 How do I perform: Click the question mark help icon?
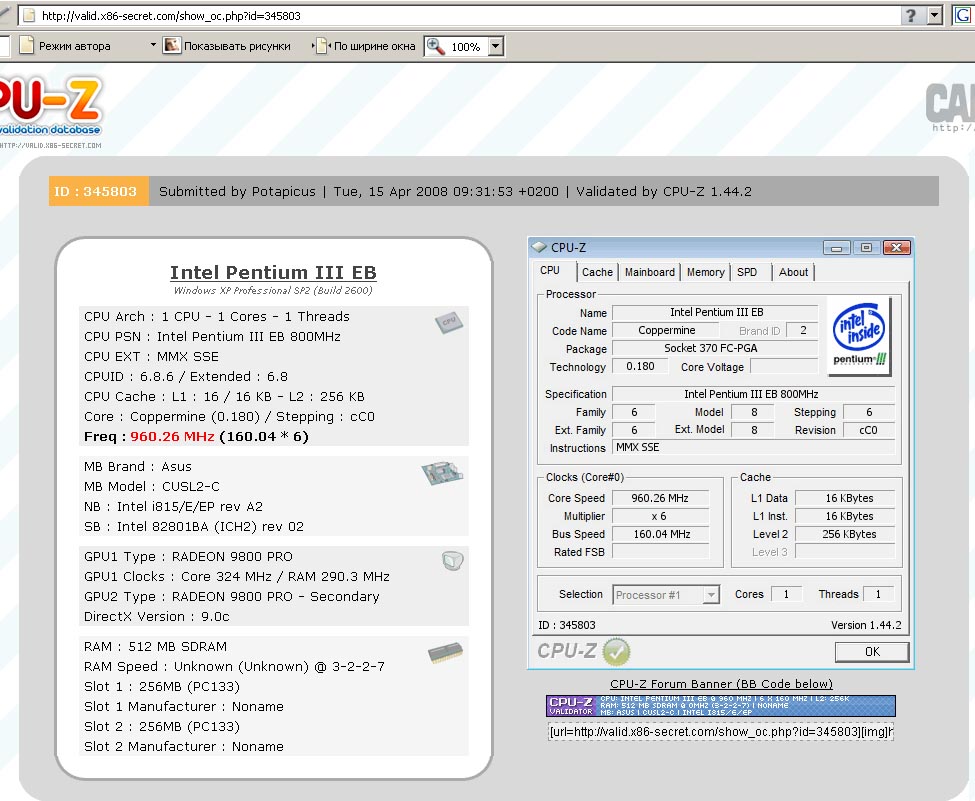pos(911,16)
